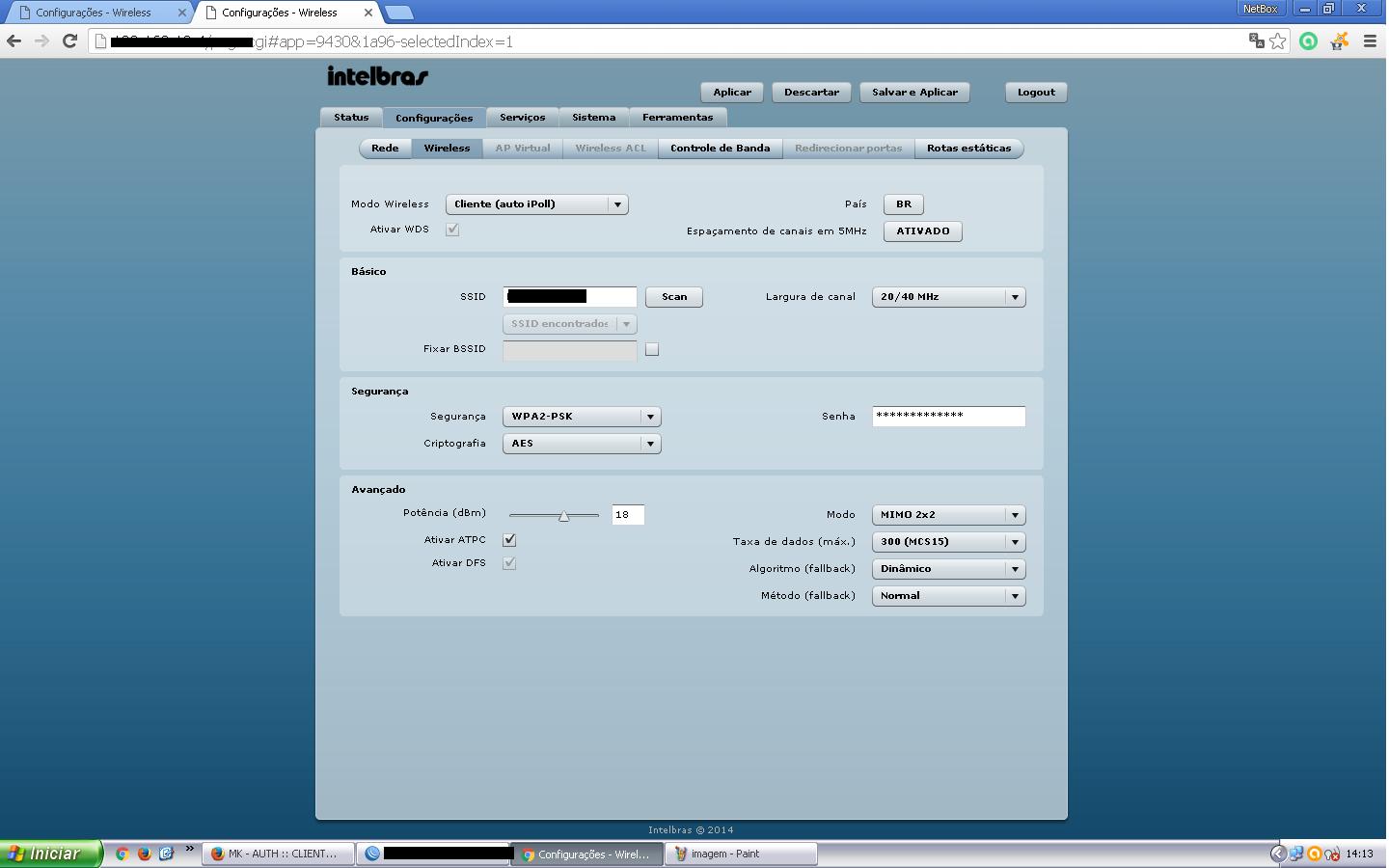Bookmark this page with star icon
The image size is (1389, 868).
tap(1278, 41)
